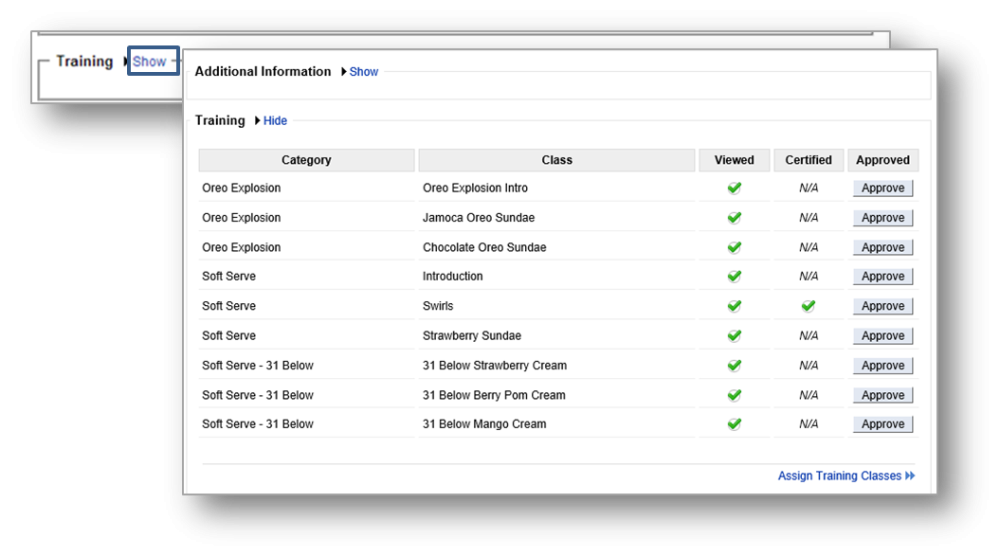Viewport: 1000px width, 557px height.
Task: Click the Viewed checkmark for 31 Below Mango Cream
Action: tap(734, 424)
